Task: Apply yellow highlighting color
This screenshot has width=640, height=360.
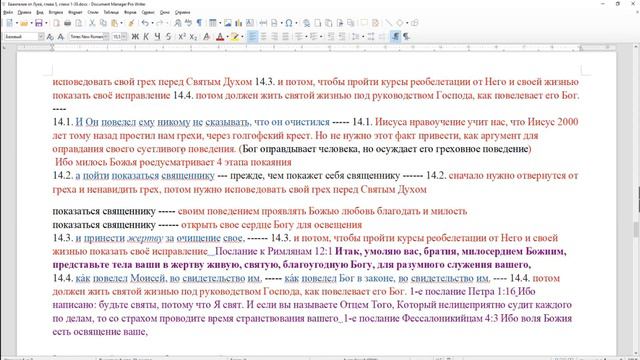Action: pos(235,37)
